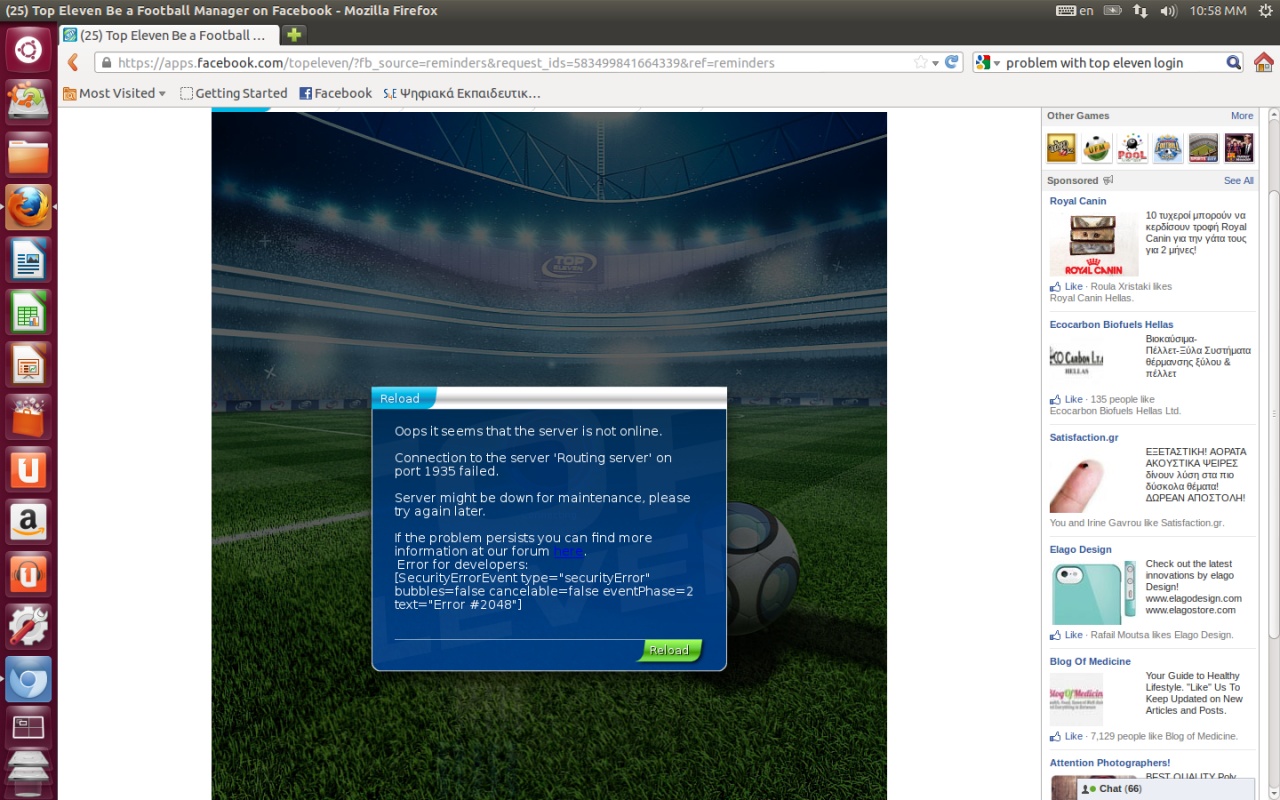Click the green Reload button in dialog

[669, 650]
